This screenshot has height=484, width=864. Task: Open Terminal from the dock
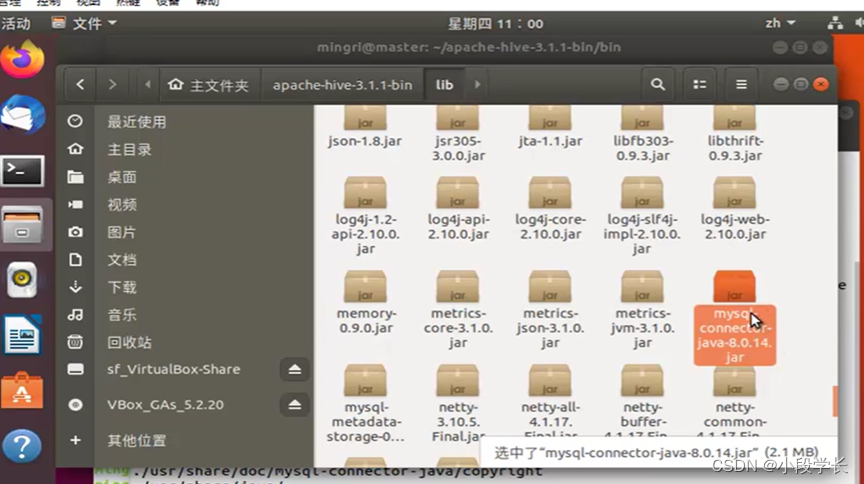[x=23, y=171]
